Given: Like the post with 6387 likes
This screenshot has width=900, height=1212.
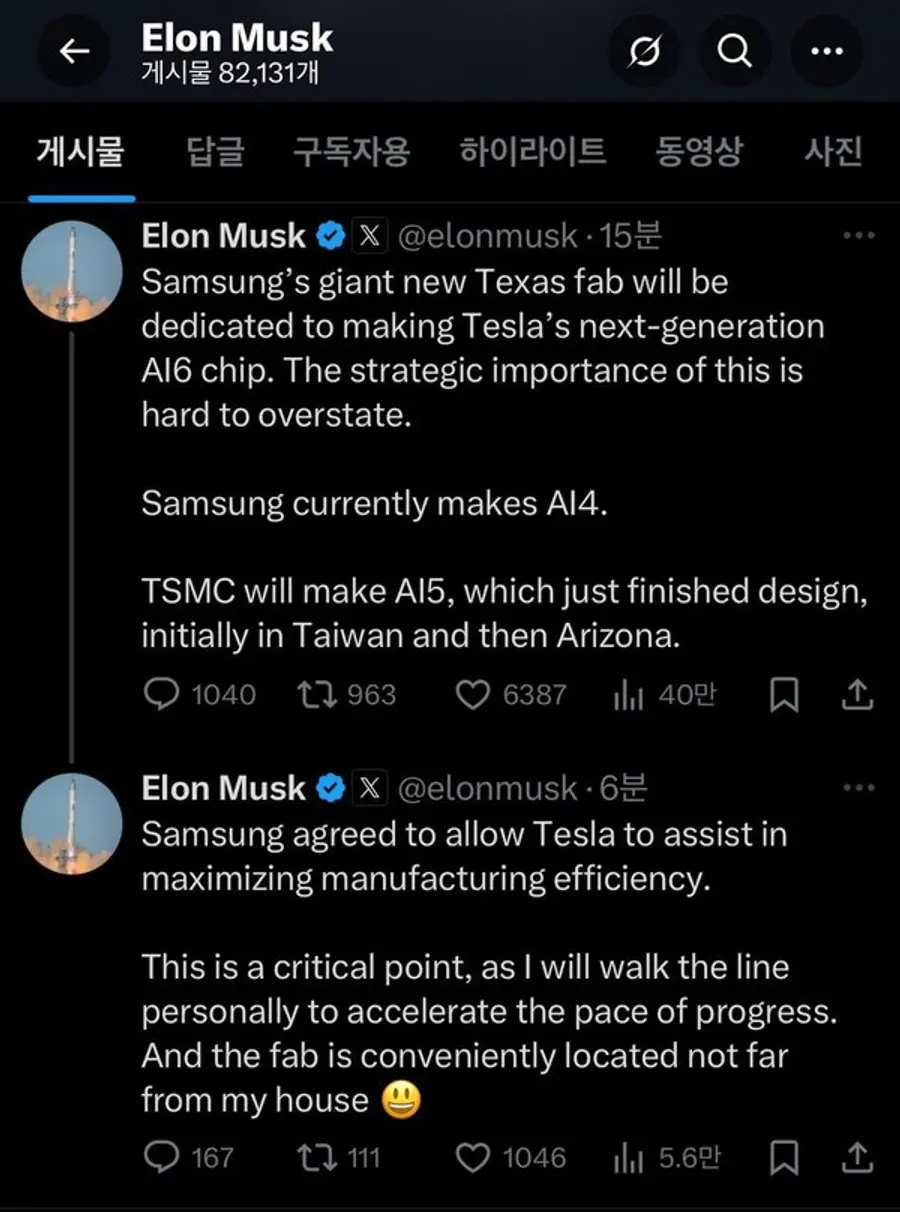Looking at the screenshot, I should point(473,695).
